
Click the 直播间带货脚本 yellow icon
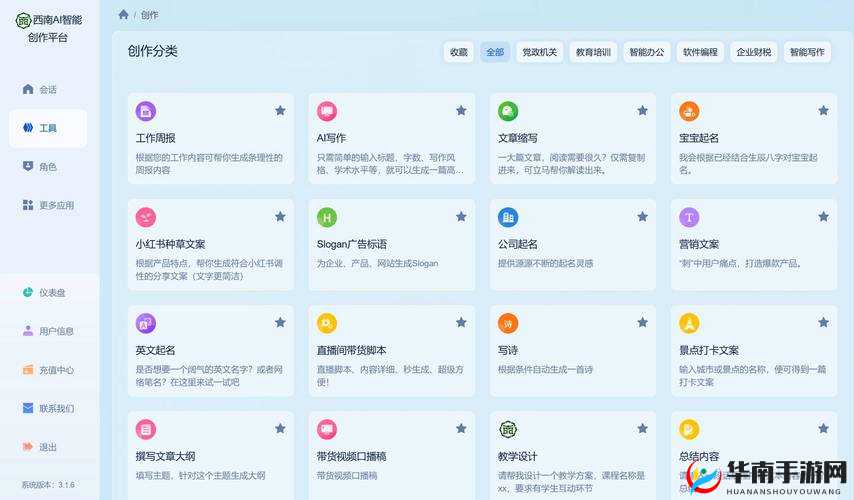(327, 324)
